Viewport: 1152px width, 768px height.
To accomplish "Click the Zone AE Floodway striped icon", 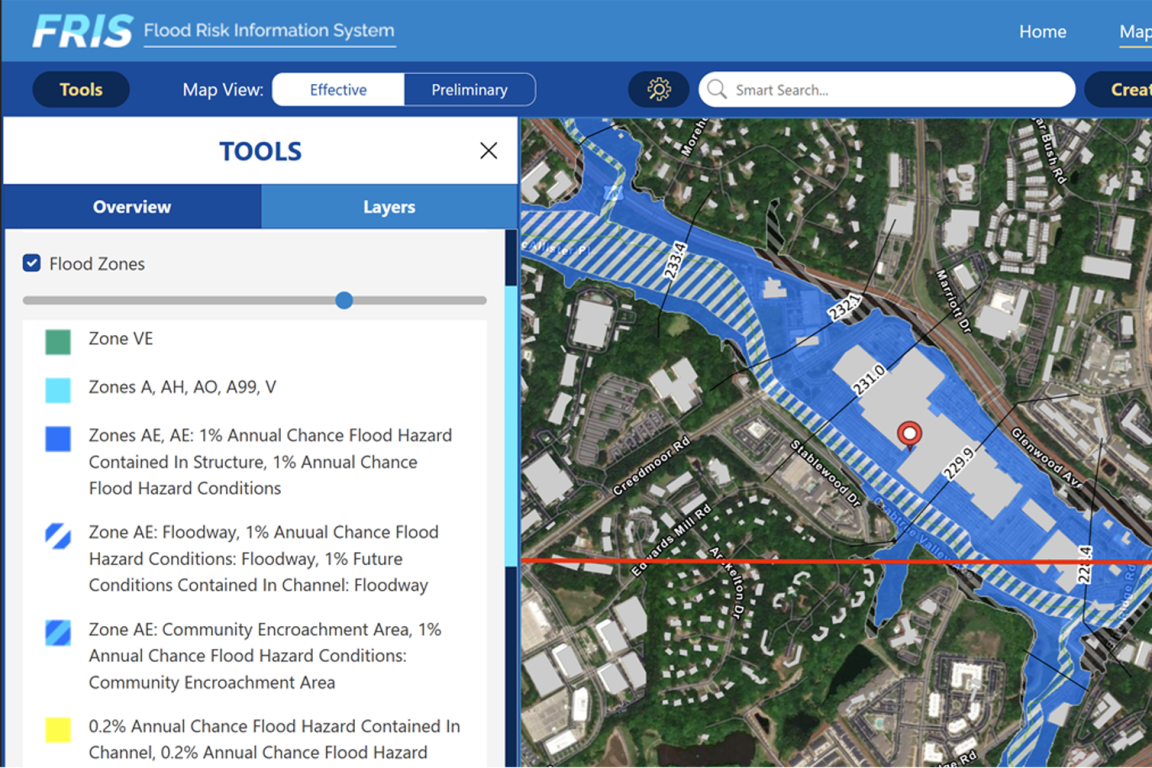I will 58,535.
